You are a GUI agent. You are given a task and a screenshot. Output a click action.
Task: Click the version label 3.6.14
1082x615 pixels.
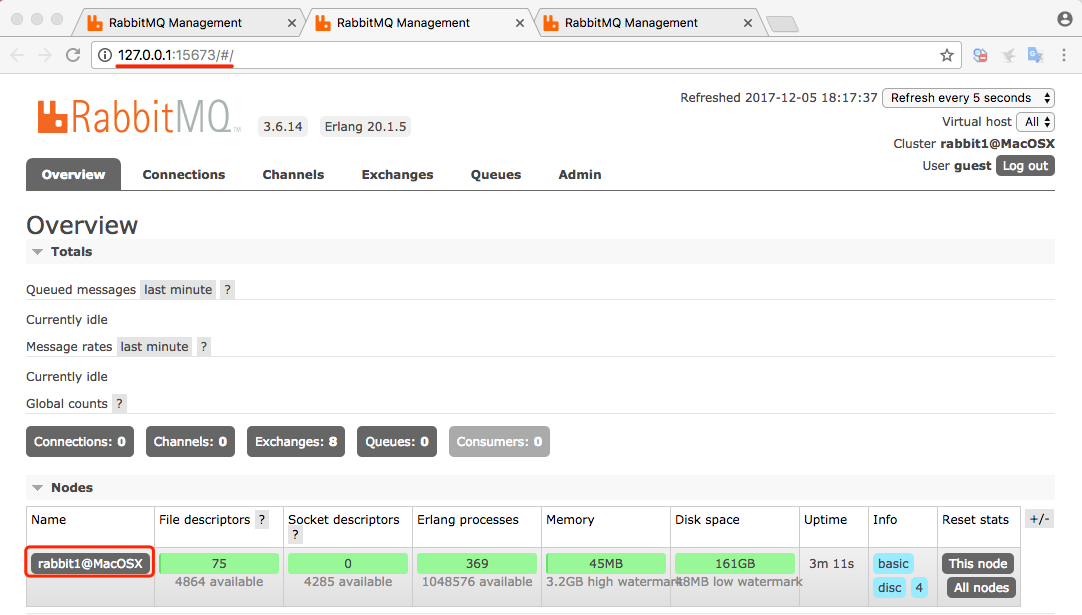pos(283,127)
